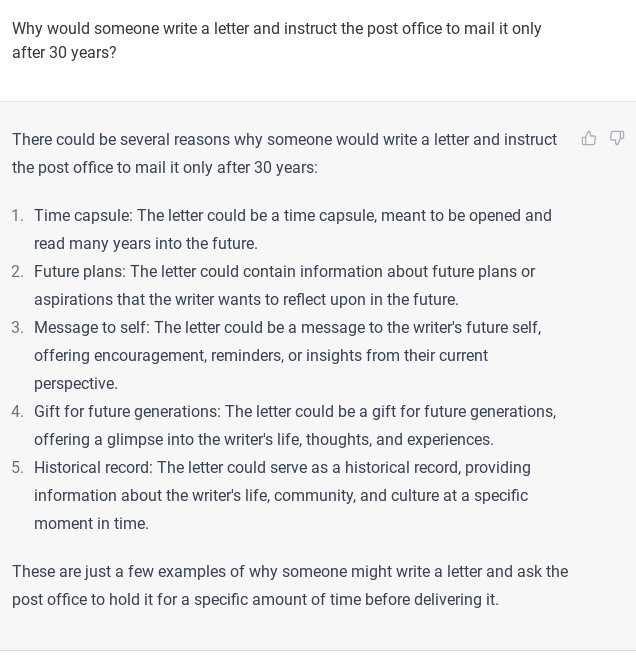Click the line "moment in time."

click(x=91, y=524)
